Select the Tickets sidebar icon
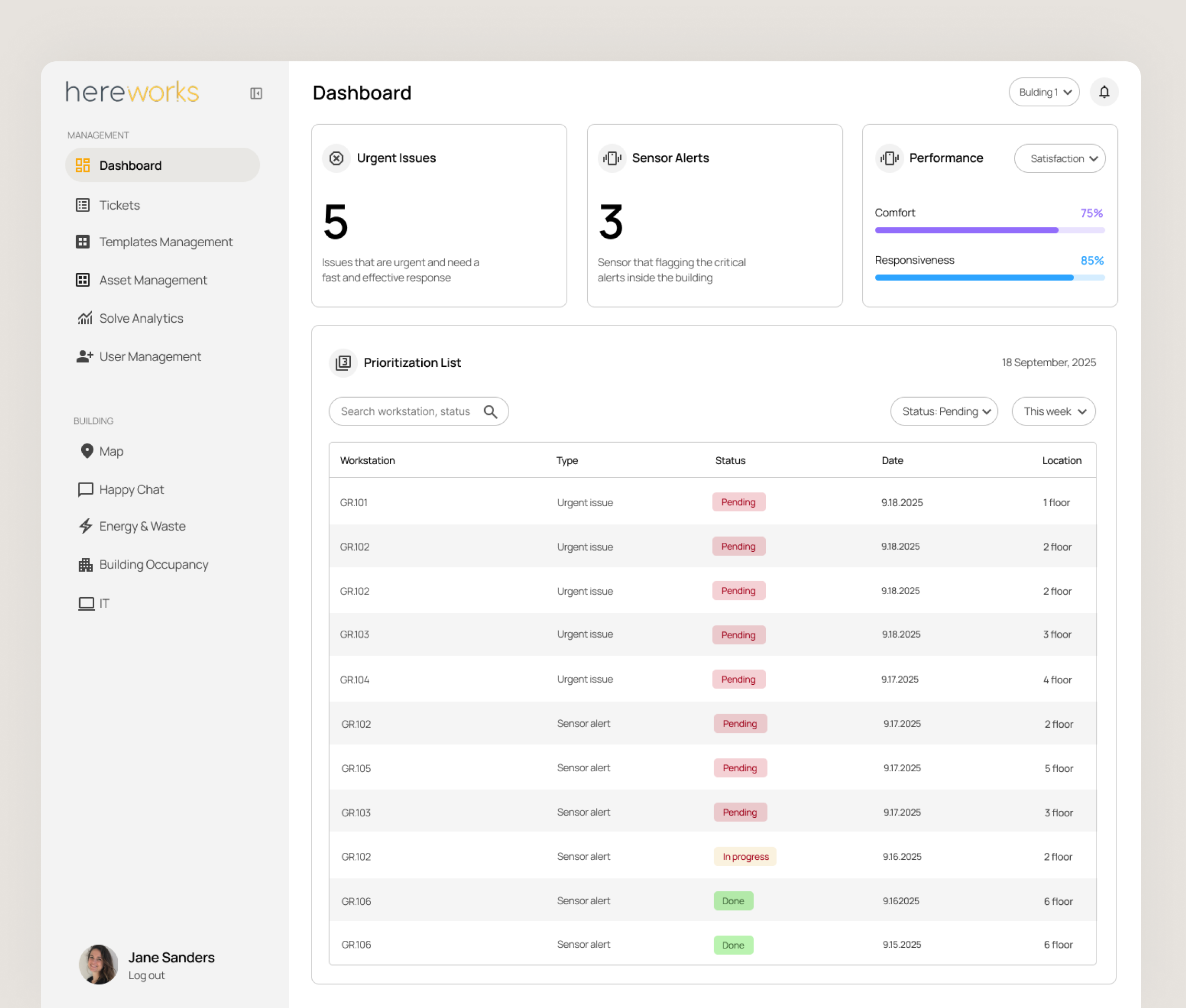 (119, 205)
